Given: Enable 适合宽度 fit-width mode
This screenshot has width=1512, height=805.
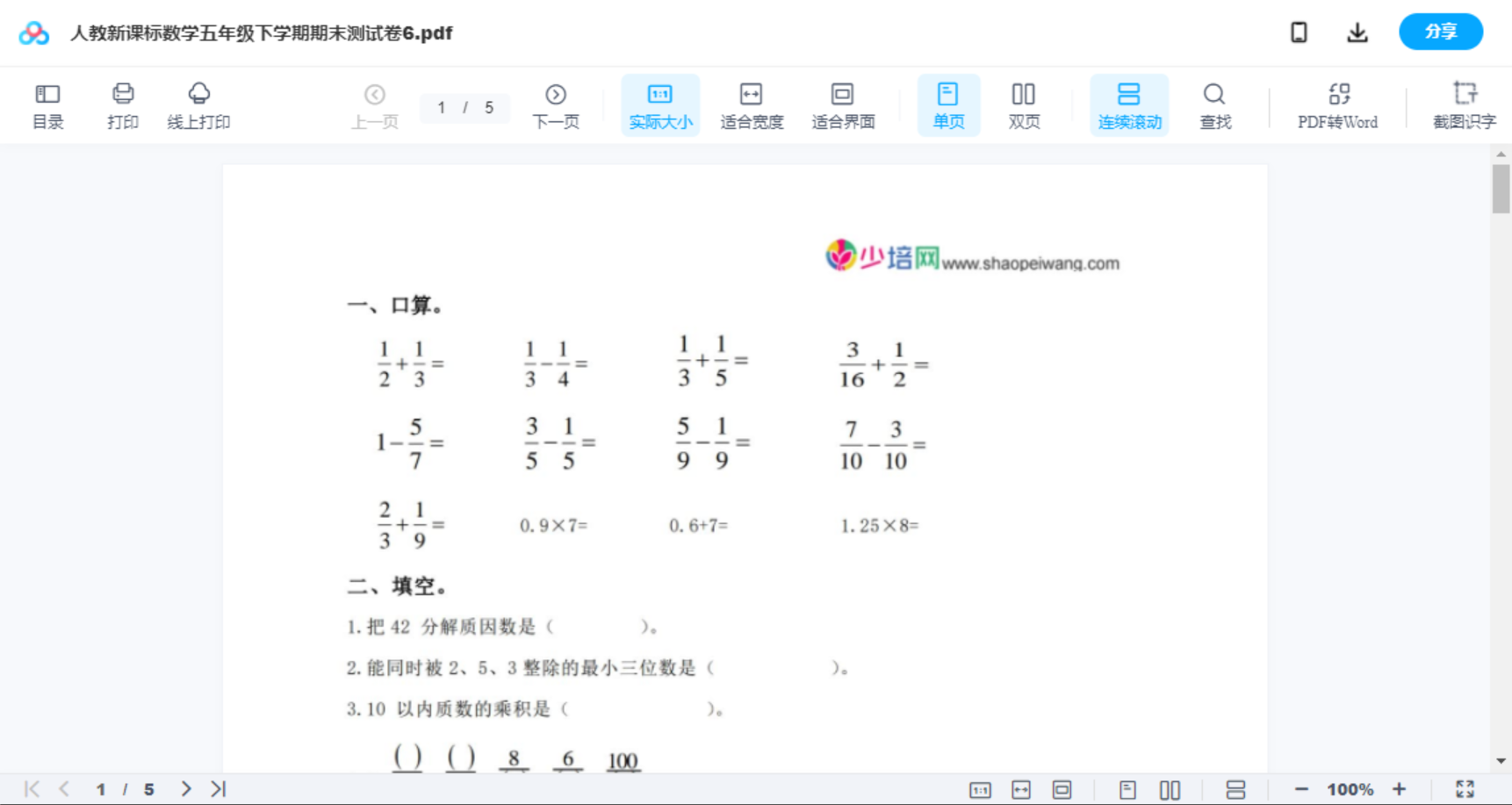Looking at the screenshot, I should click(751, 104).
